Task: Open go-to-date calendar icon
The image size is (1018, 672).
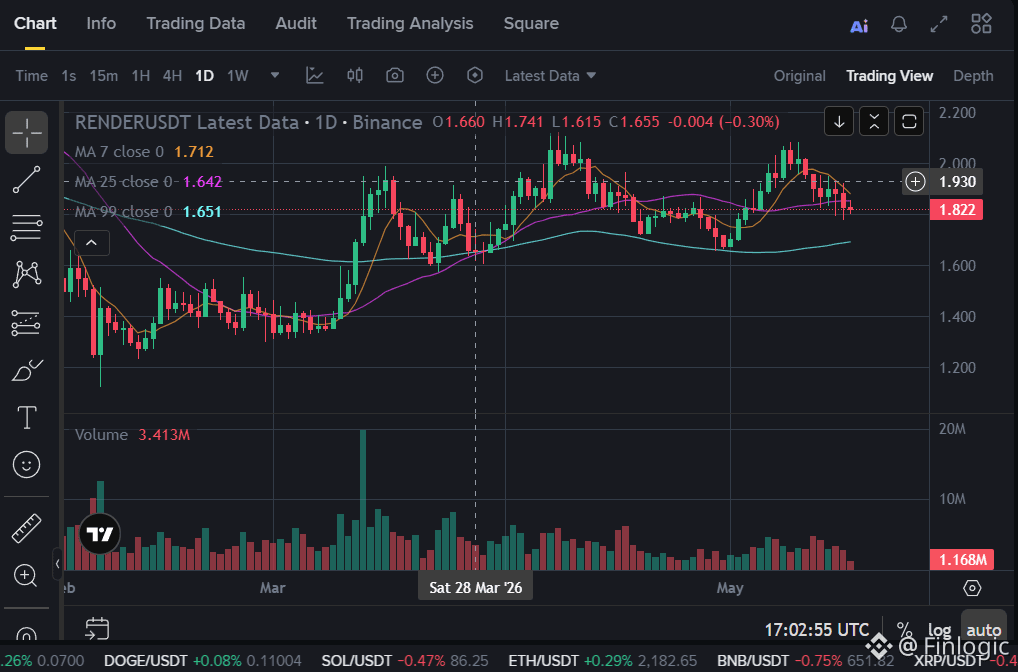Action: (x=97, y=628)
